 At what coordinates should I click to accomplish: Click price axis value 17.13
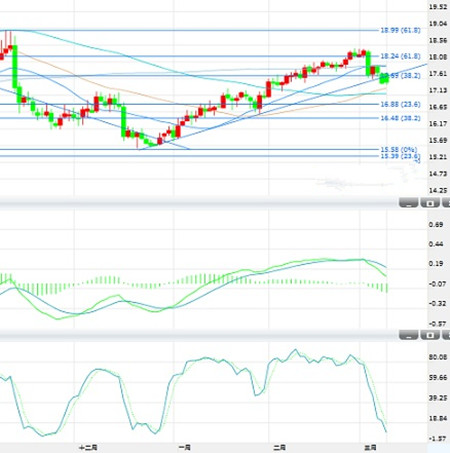[438, 90]
